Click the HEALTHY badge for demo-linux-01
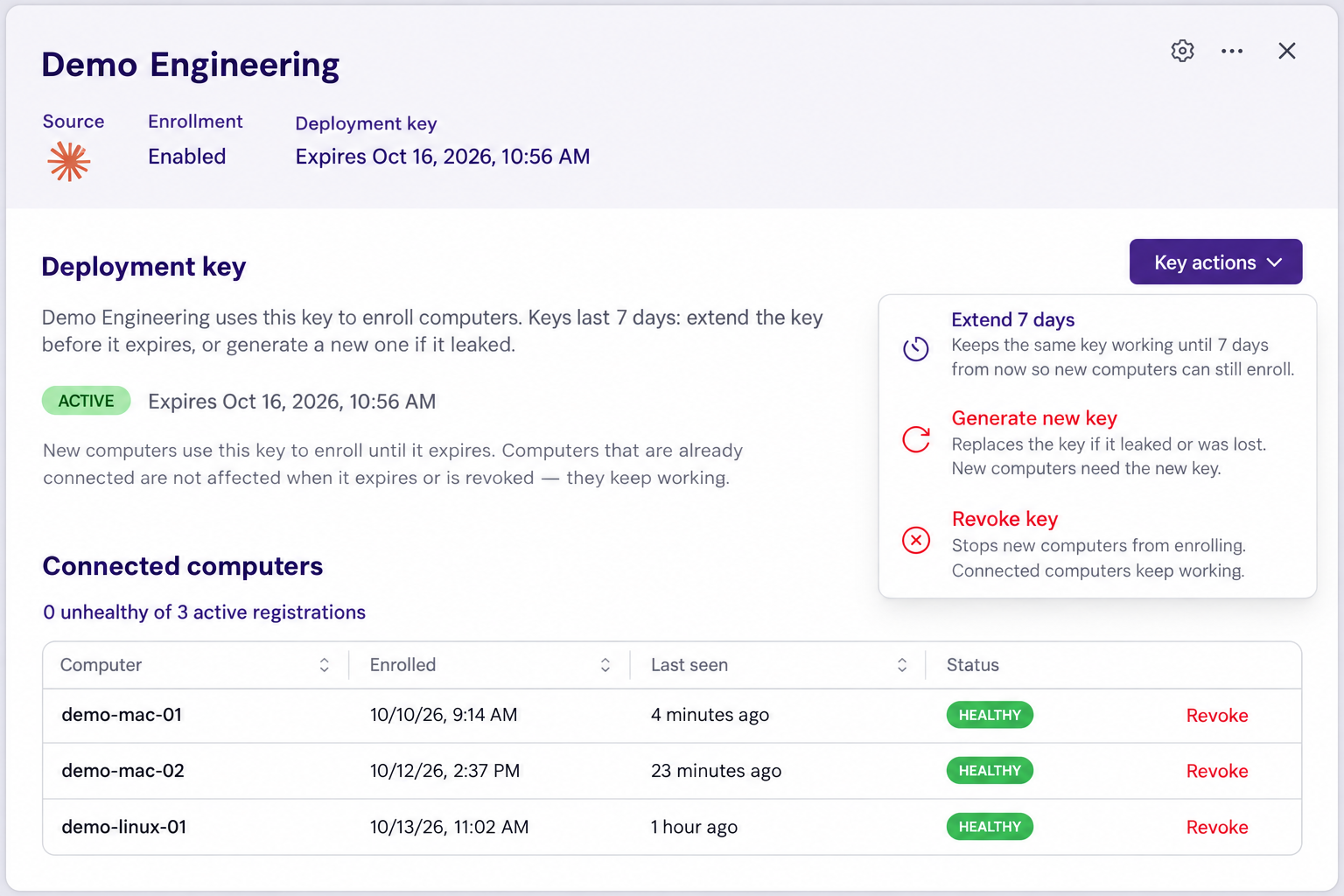This screenshot has width=1344, height=896. coord(990,827)
